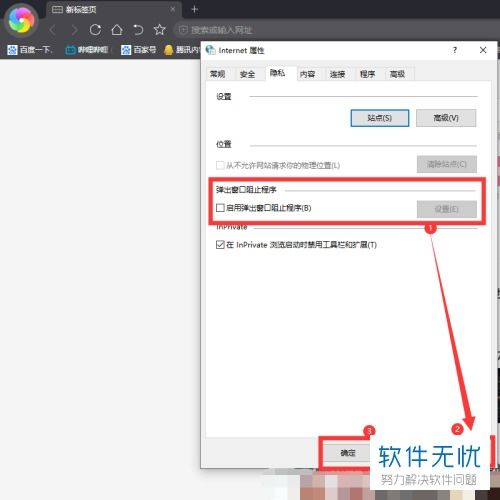Open the home page icon
Image resolution: width=500 pixels, height=500 pixels.
point(117,30)
